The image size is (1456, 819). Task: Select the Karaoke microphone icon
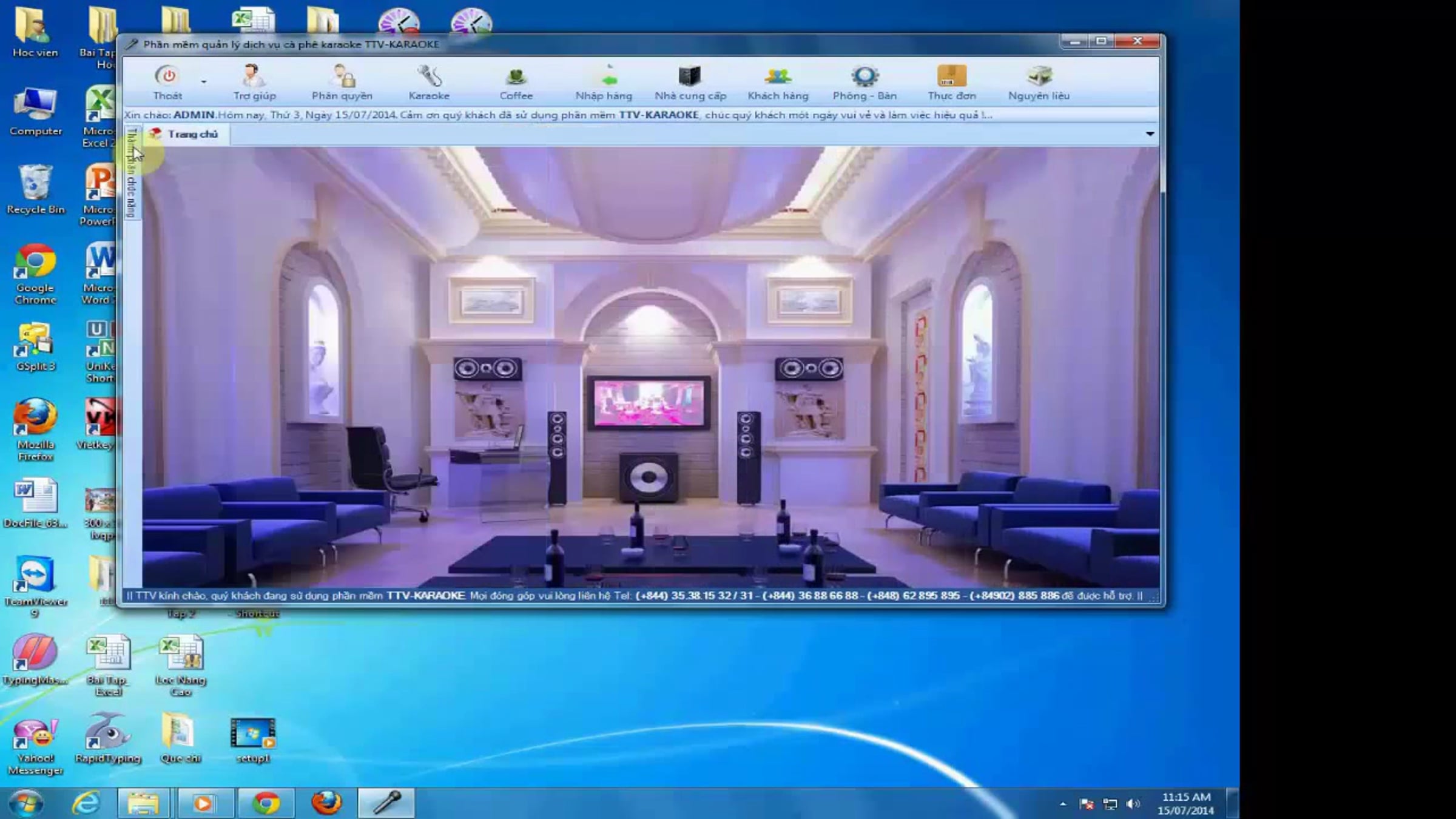coord(429,76)
